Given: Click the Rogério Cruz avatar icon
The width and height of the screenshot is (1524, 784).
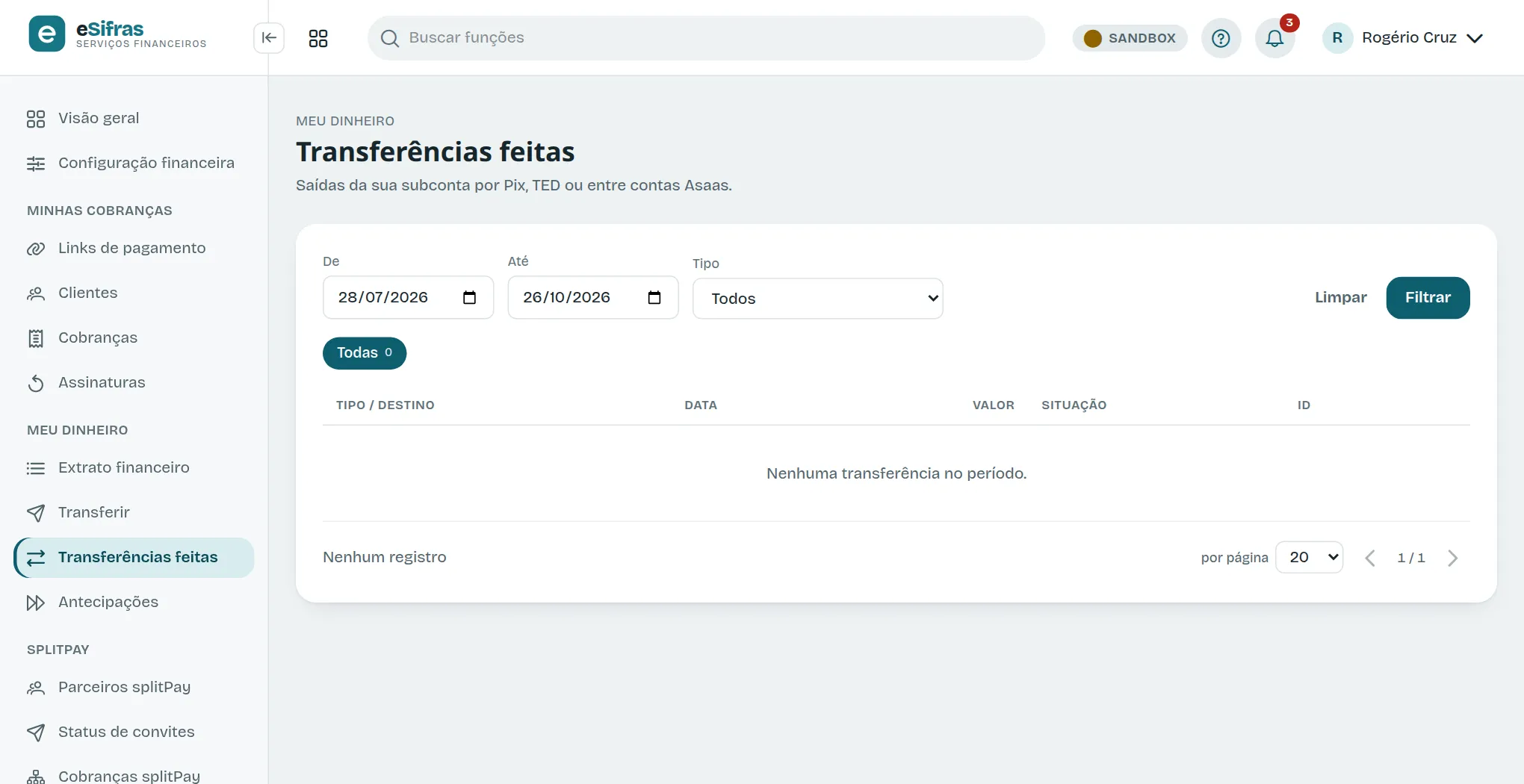Looking at the screenshot, I should [1337, 38].
